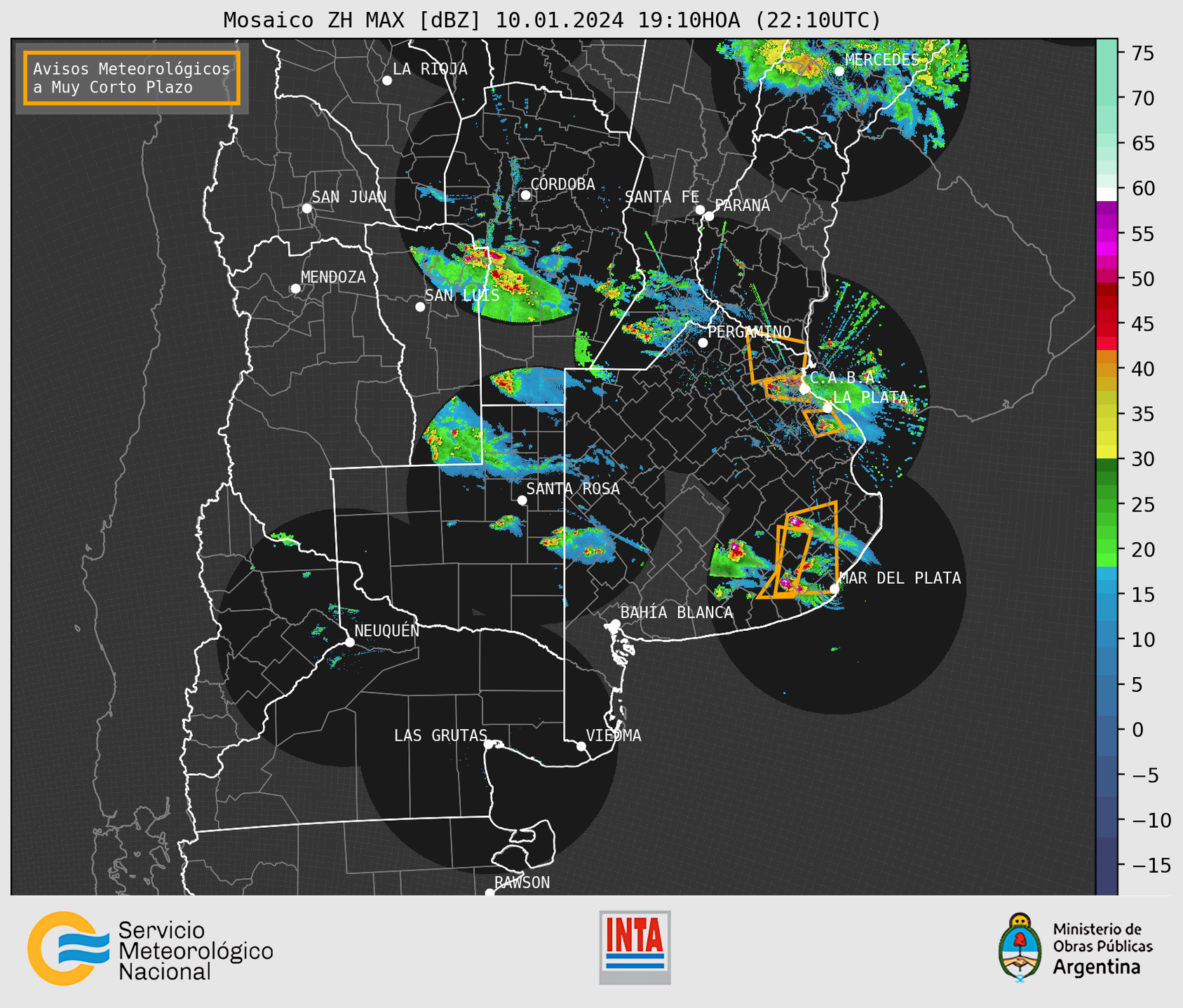Click the MERCEDES city marker dot

(839, 71)
